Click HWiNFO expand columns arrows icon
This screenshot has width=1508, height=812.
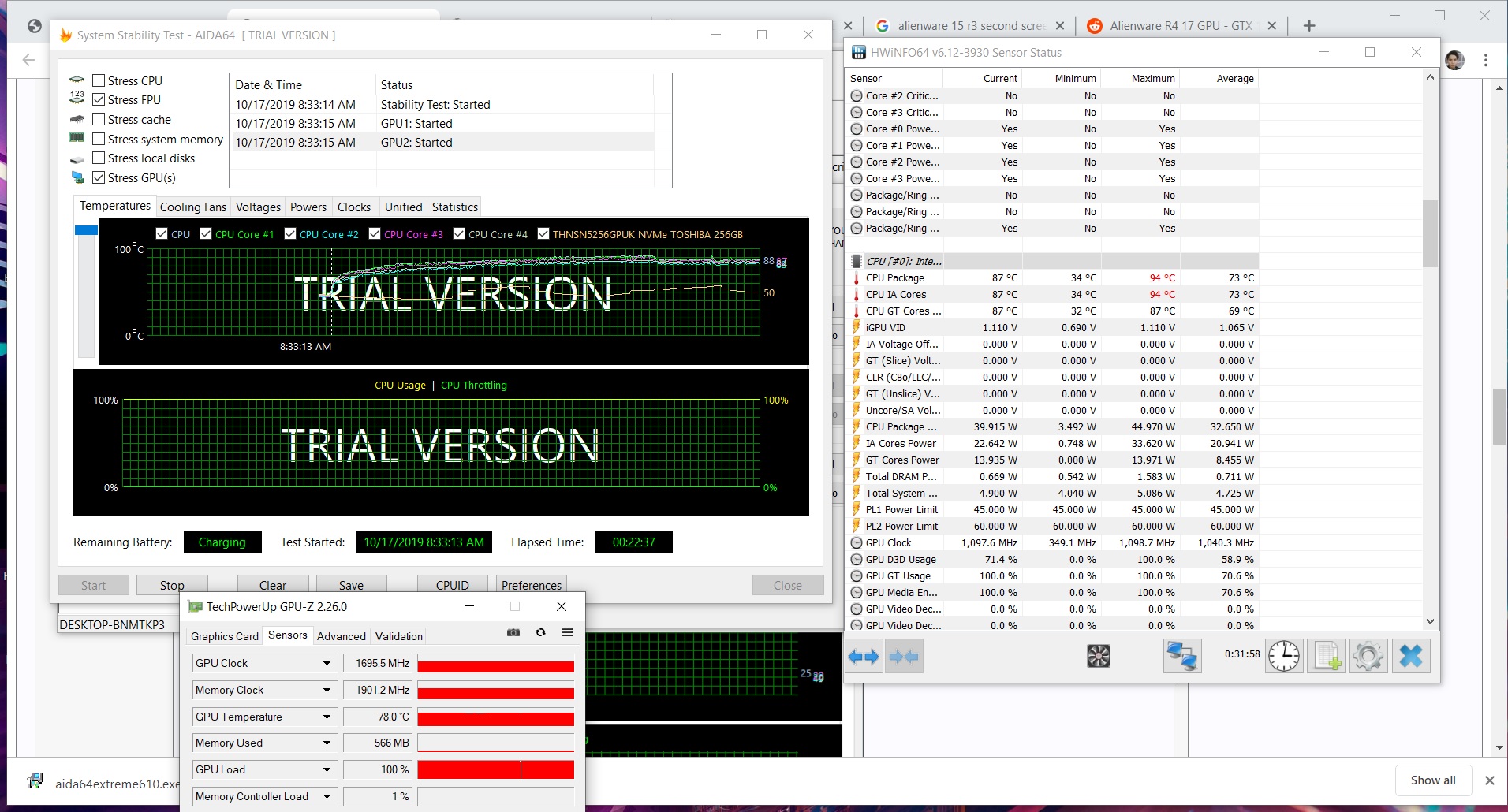pos(864,657)
